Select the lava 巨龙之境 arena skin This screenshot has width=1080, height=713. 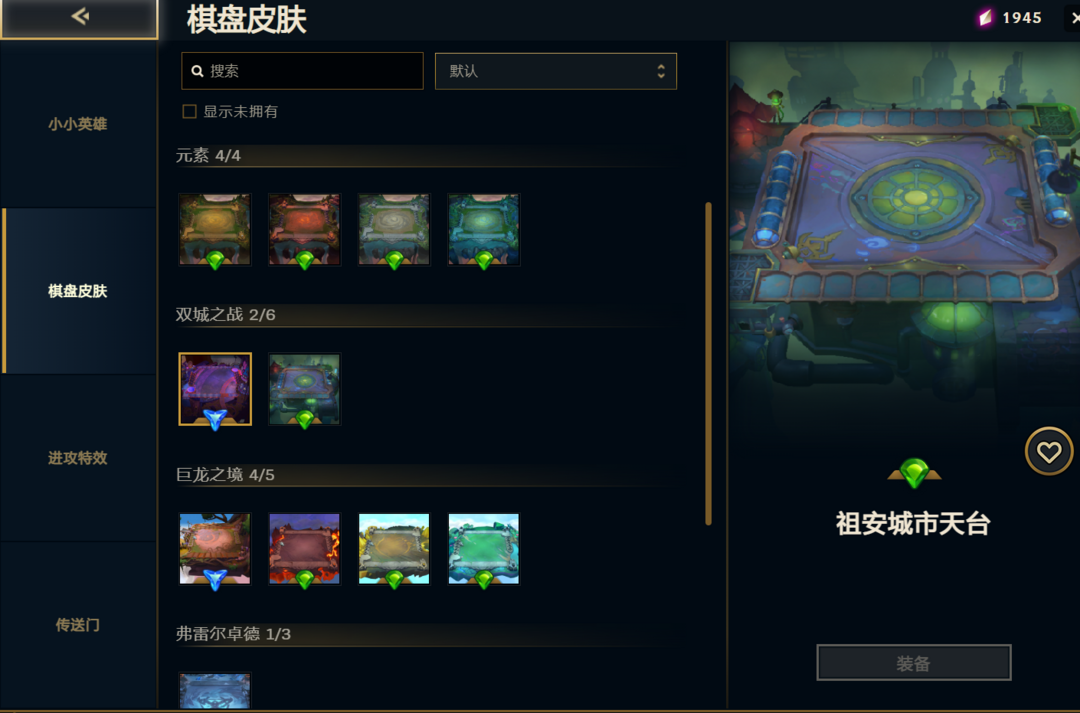(304, 549)
